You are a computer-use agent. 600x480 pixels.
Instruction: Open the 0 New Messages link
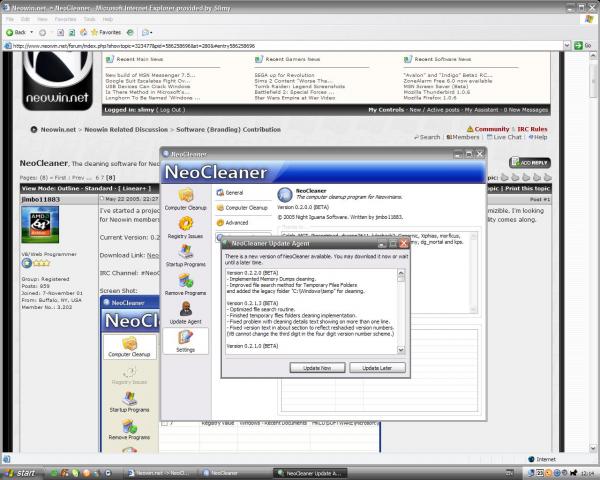526,110
